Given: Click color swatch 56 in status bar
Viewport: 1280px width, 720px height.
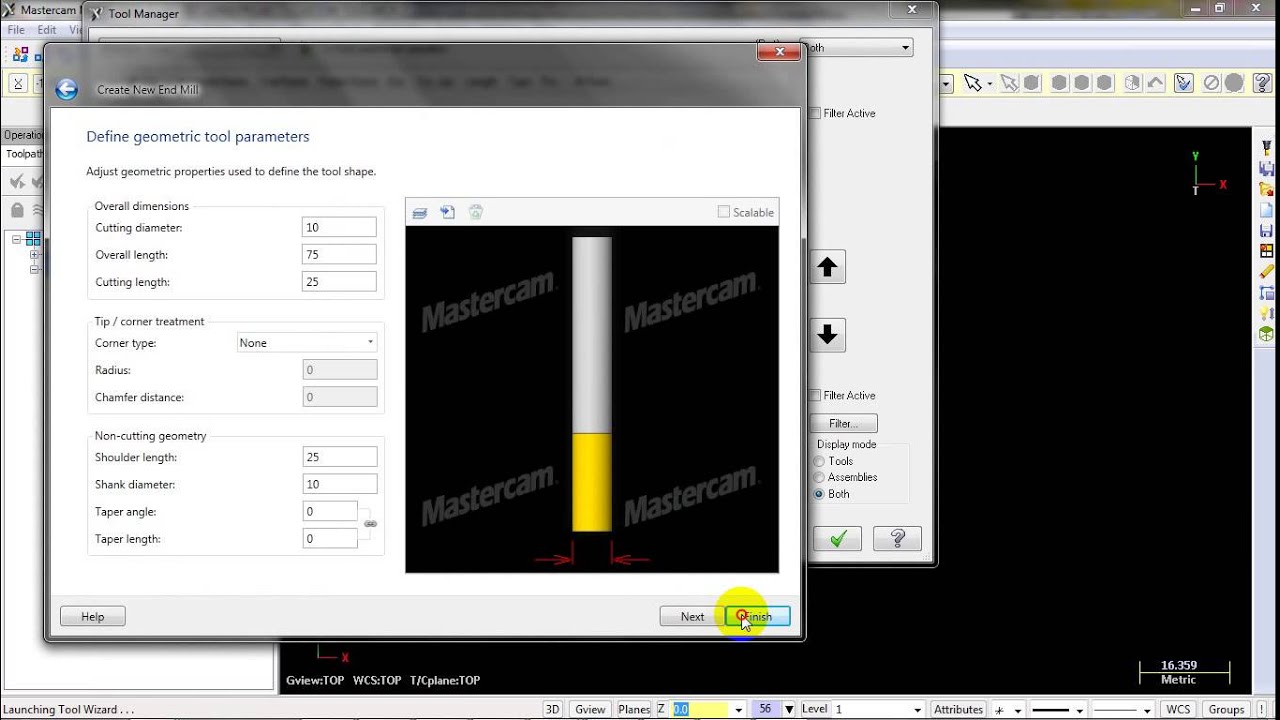Looking at the screenshot, I should coord(765,709).
